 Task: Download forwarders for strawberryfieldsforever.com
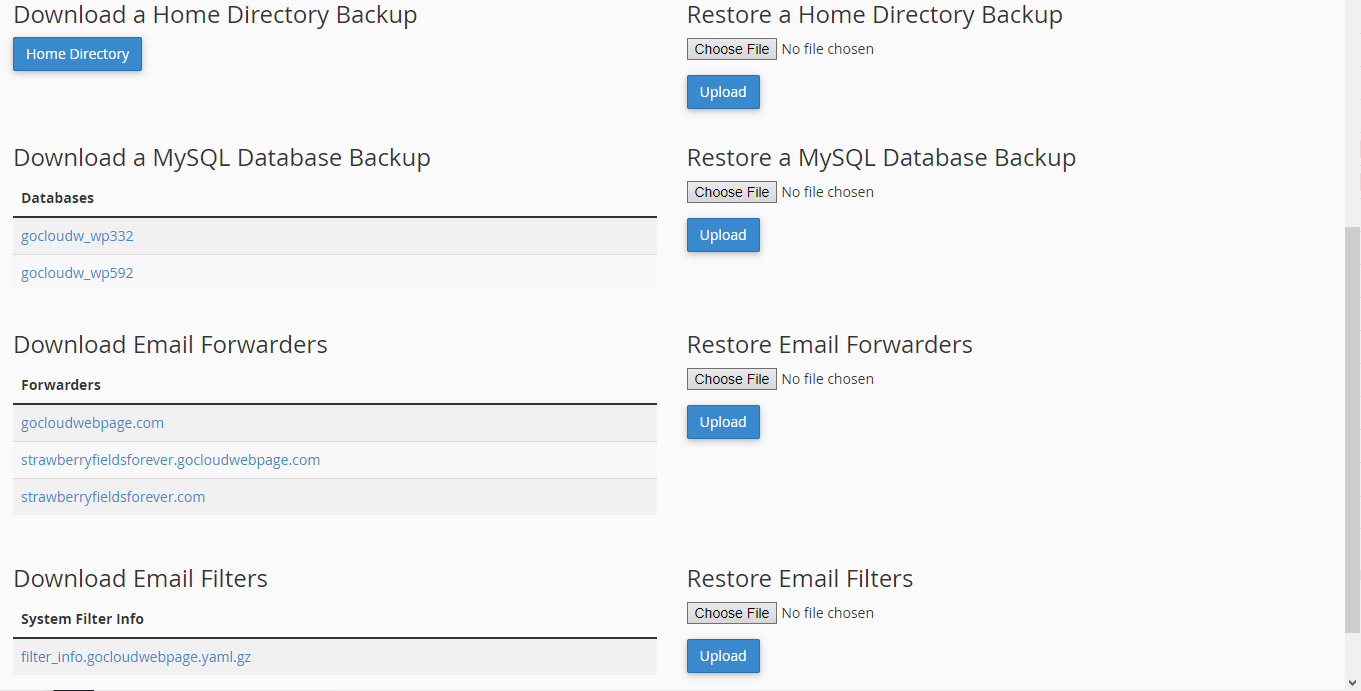(x=113, y=497)
